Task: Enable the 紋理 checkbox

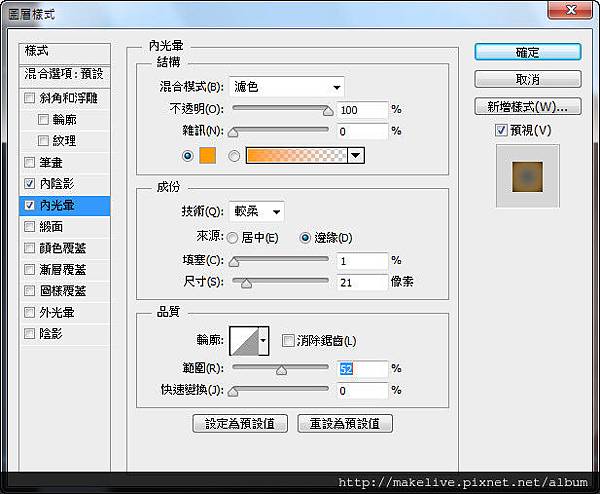Action: (x=43, y=141)
